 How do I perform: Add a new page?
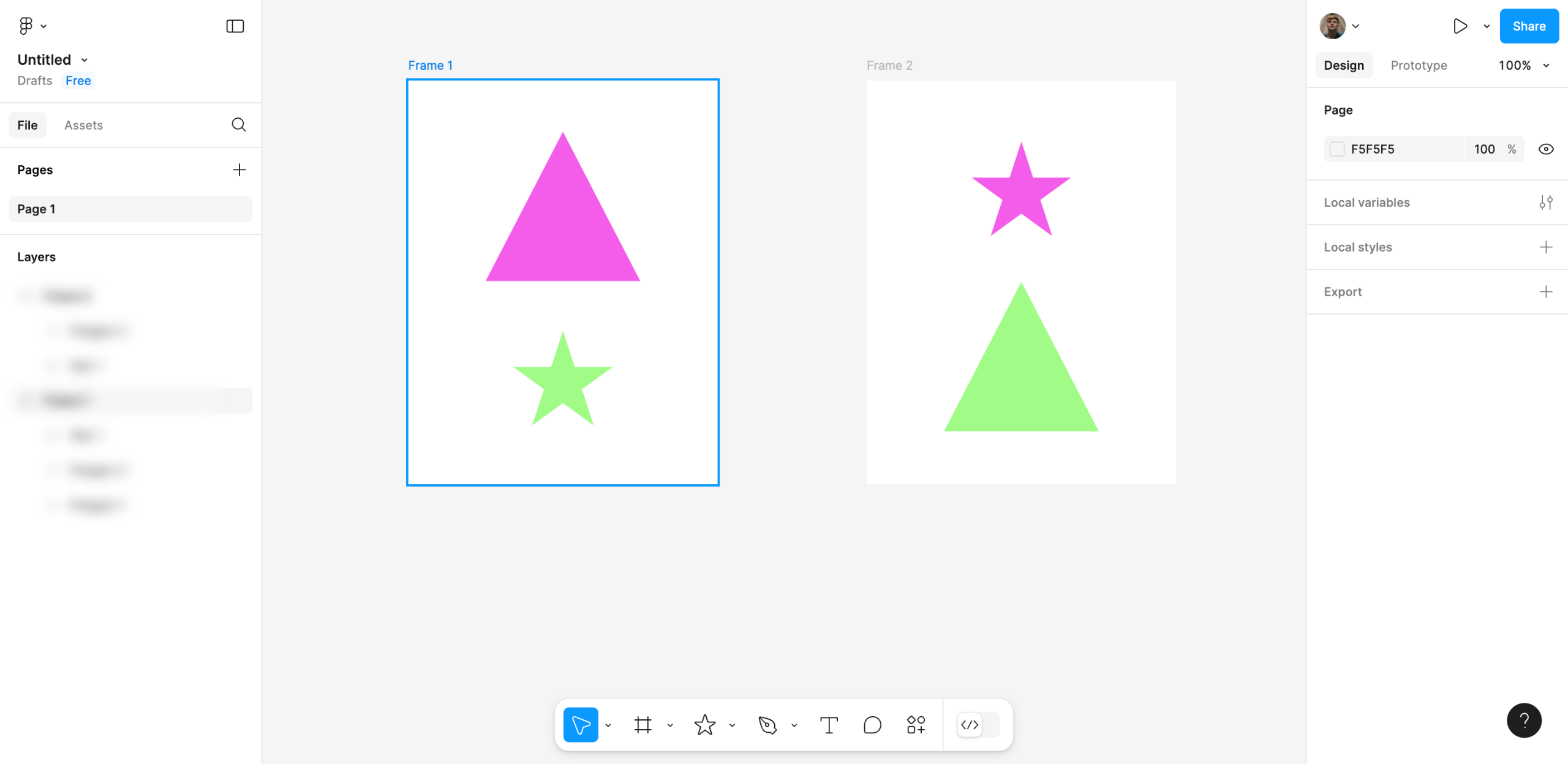pyautogui.click(x=239, y=170)
